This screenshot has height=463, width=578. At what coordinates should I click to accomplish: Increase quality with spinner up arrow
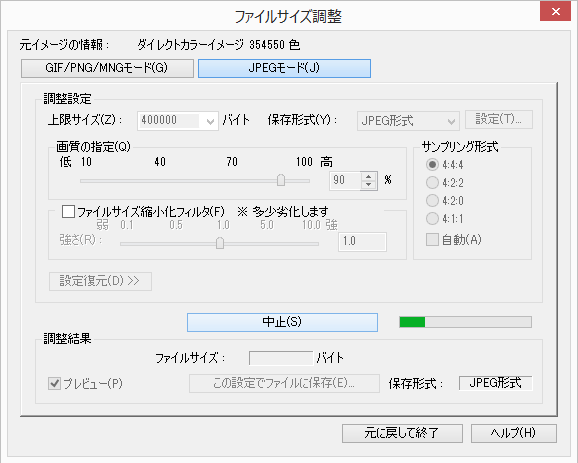(369, 177)
